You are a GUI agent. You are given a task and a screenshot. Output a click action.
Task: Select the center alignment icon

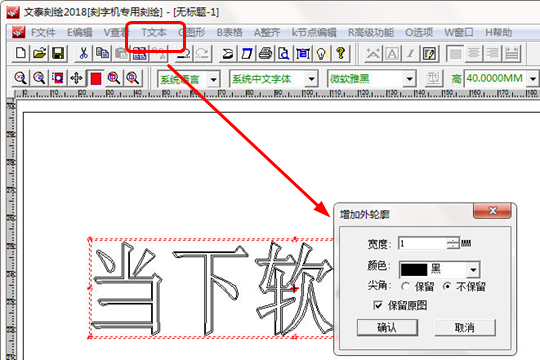[x=474, y=54]
